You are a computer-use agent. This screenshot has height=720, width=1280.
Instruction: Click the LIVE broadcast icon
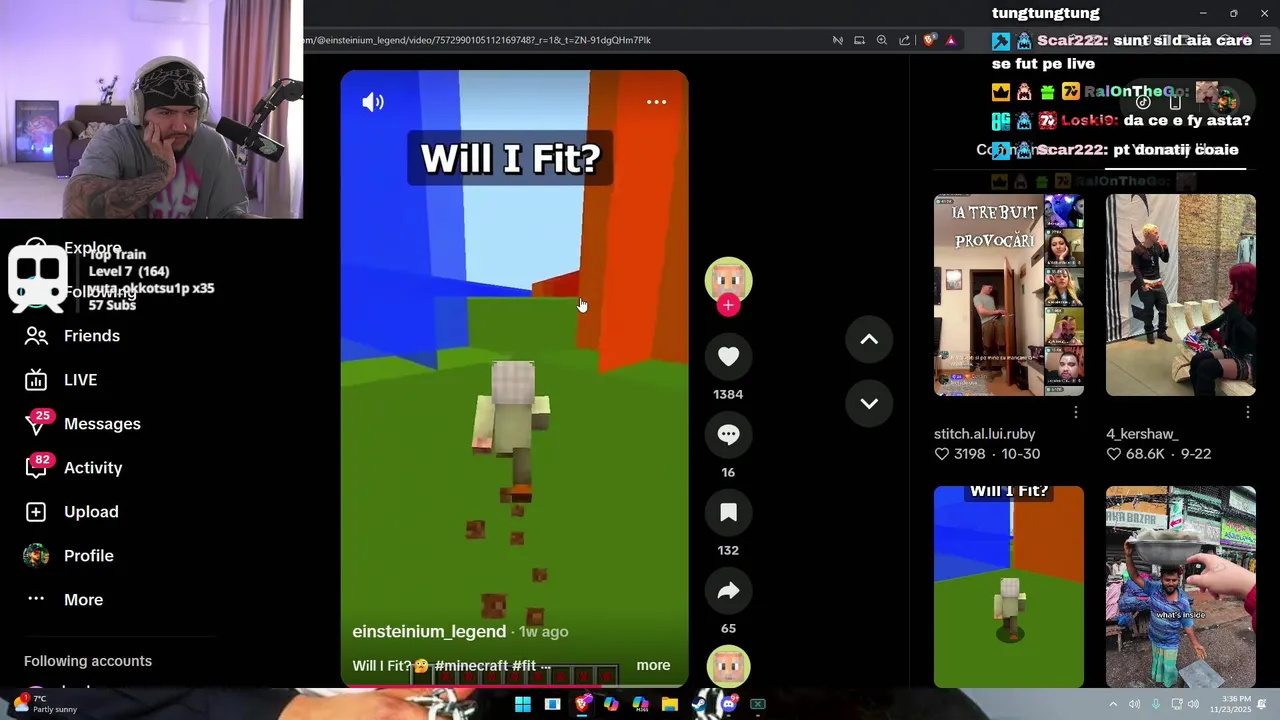tap(36, 380)
